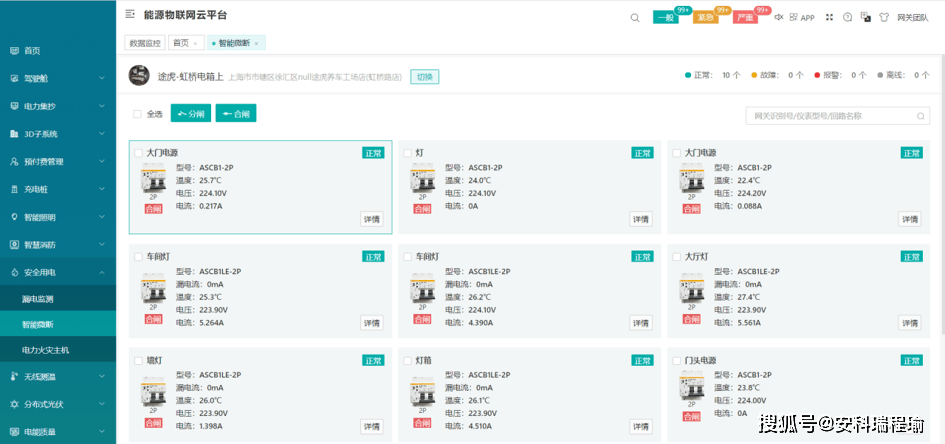The height and width of the screenshot is (444, 945).
Task: Open the 严重 alarm badge
Action: click(746, 17)
